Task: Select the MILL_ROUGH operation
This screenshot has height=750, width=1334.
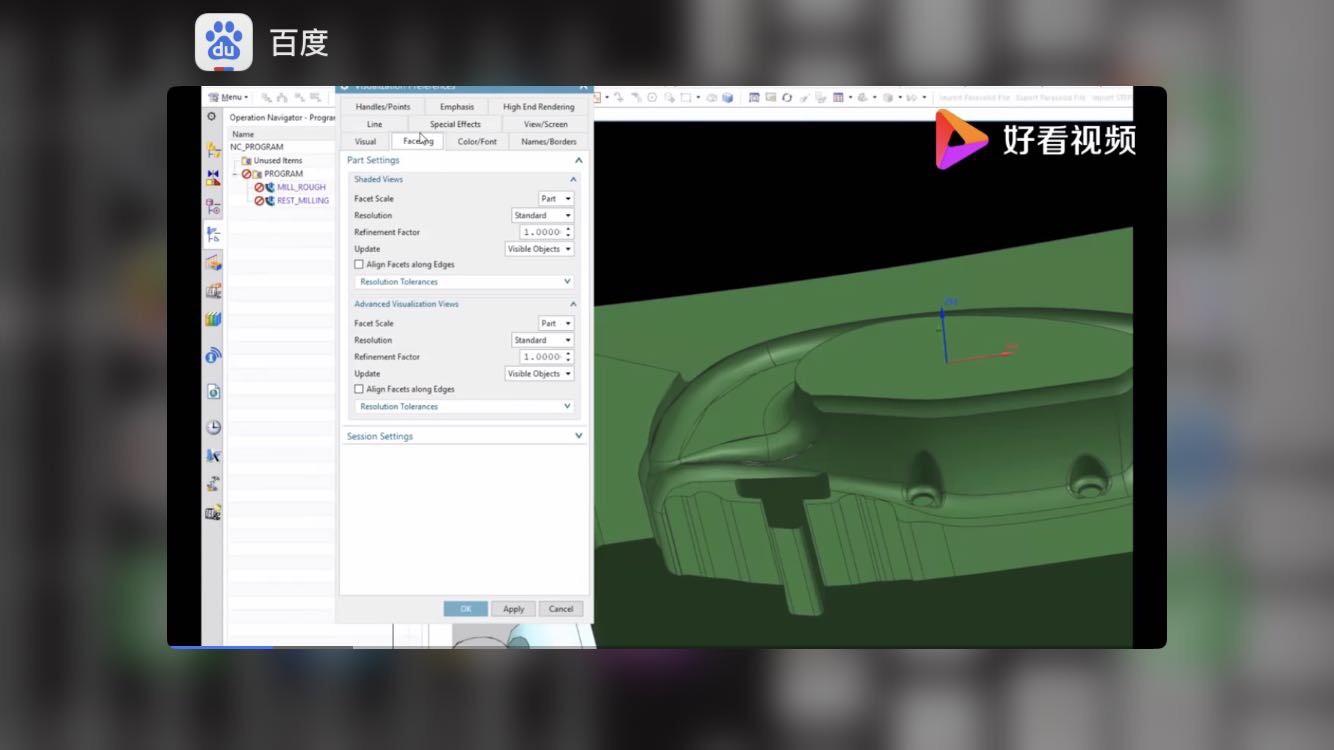Action: [301, 187]
